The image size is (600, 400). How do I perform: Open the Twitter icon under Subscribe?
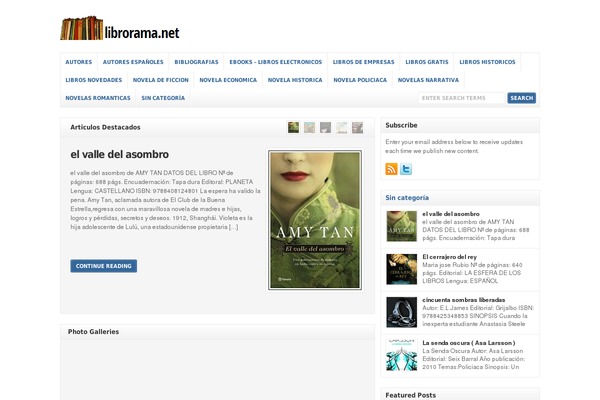406,169
